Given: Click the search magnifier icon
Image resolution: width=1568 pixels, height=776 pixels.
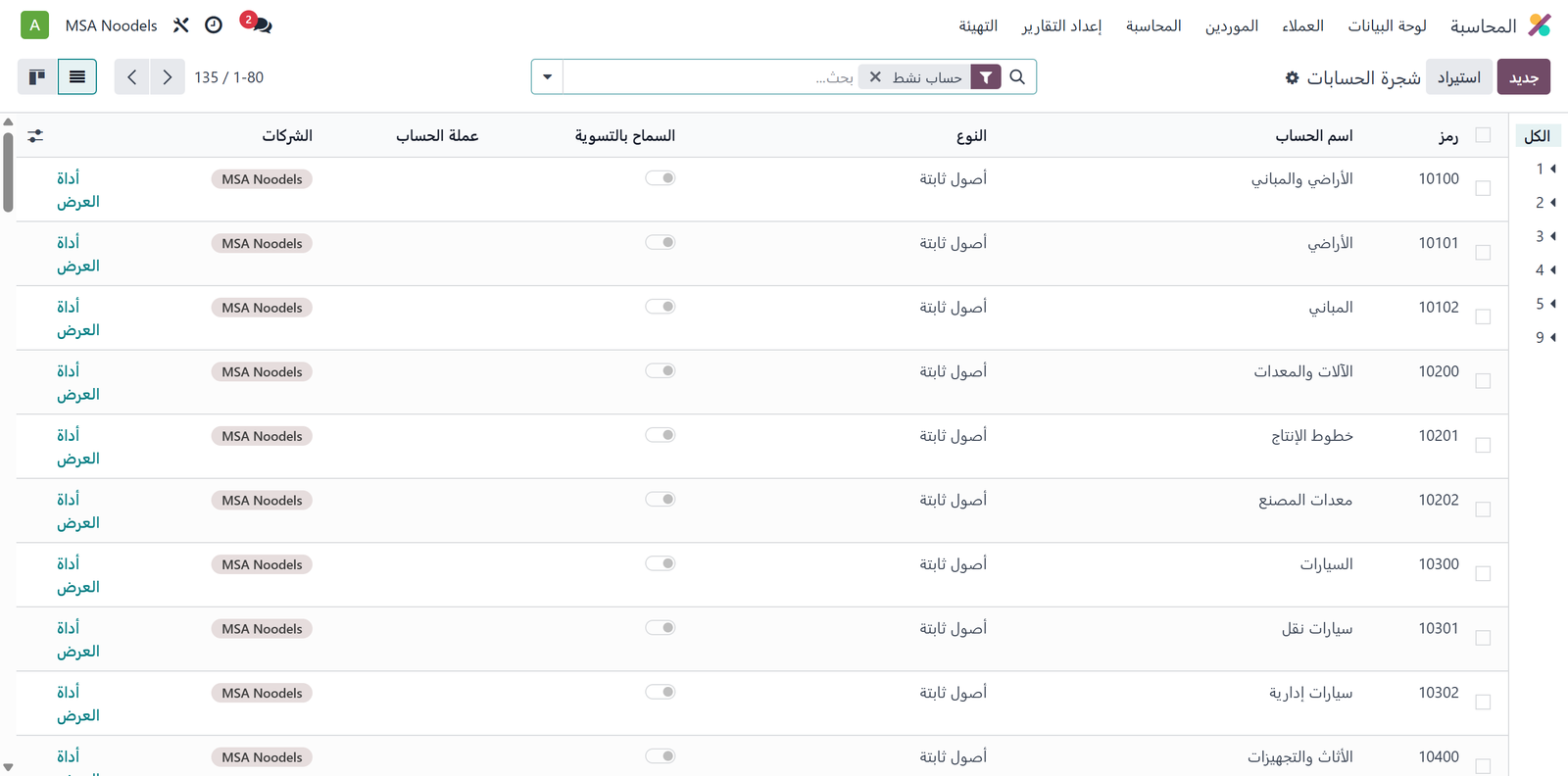Looking at the screenshot, I should pyautogui.click(x=1017, y=76).
